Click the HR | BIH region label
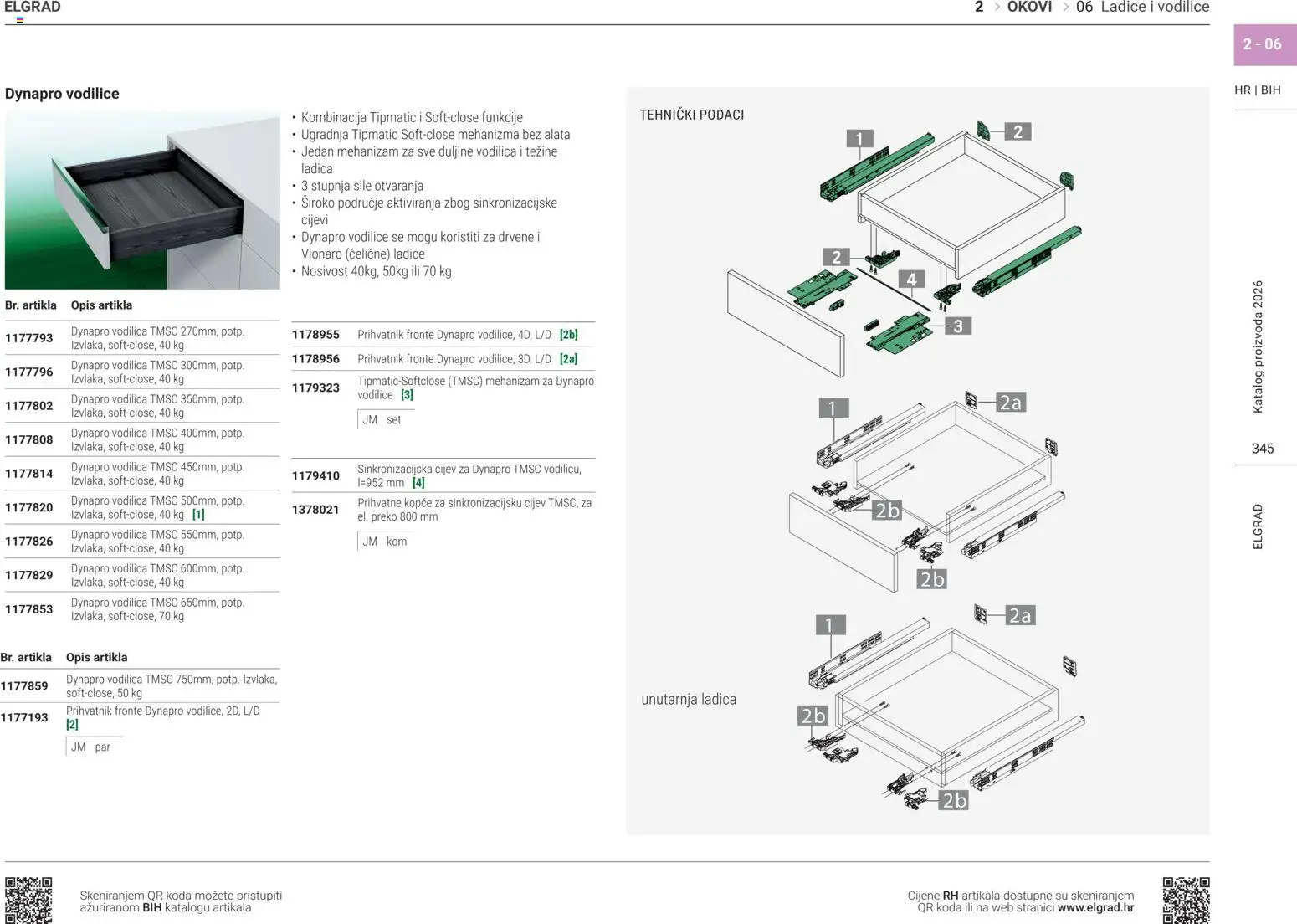This screenshot has height=924, width=1297. 1257,90
